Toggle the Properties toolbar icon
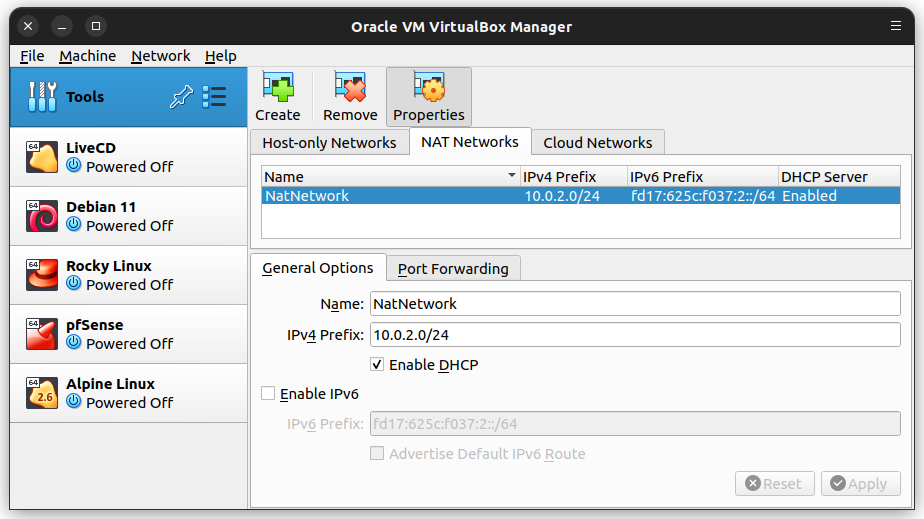924x519 pixels. tap(428, 87)
